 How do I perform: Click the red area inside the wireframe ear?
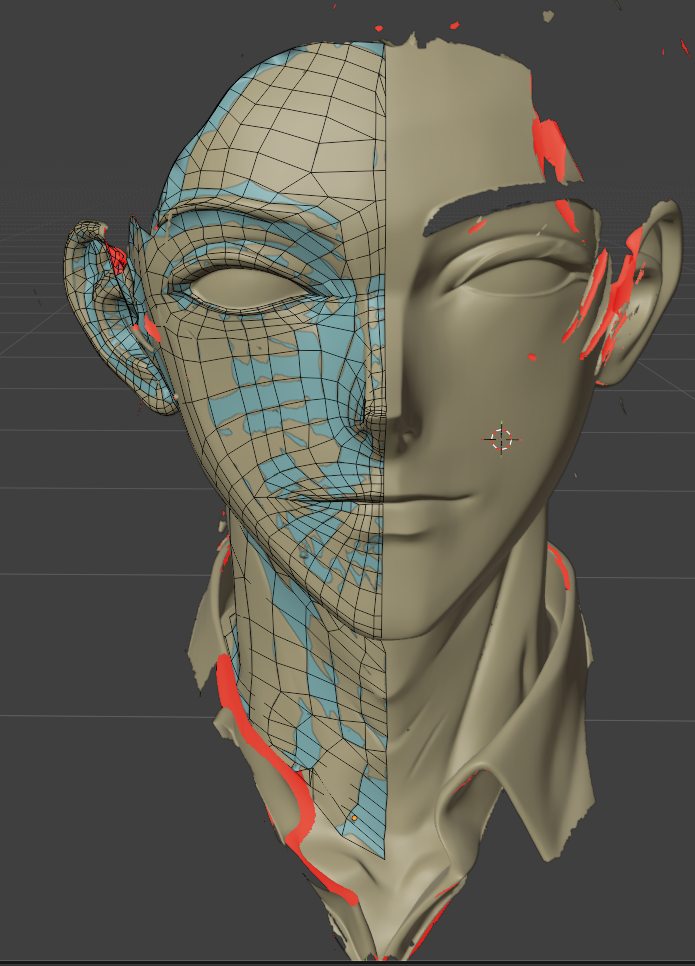point(117,260)
